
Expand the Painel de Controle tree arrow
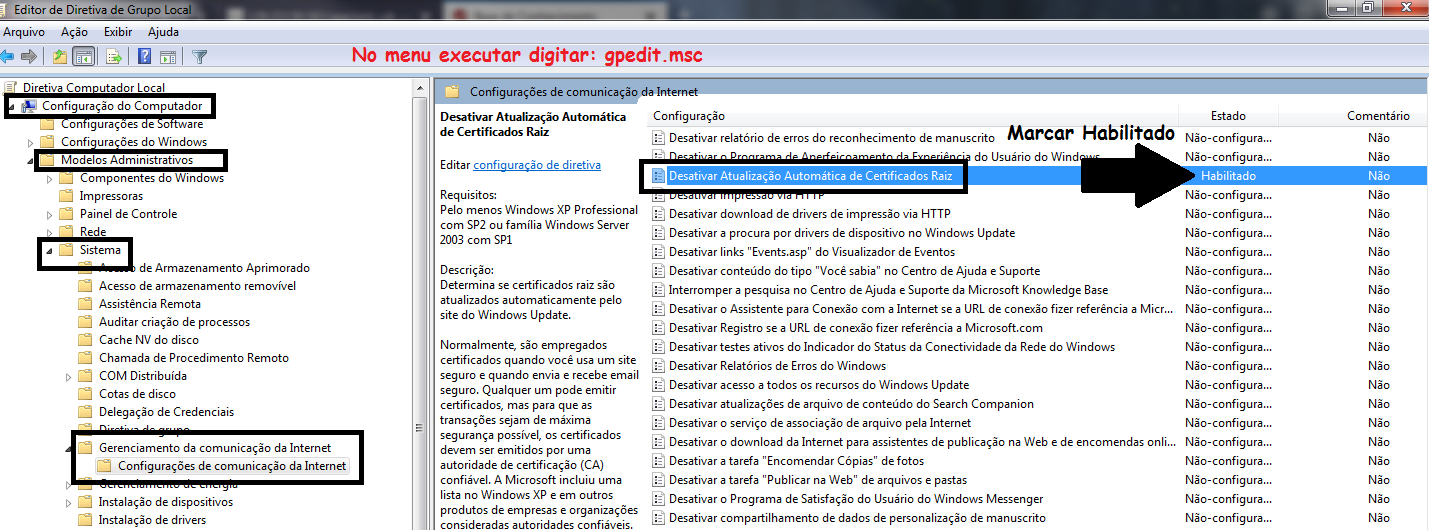50,214
